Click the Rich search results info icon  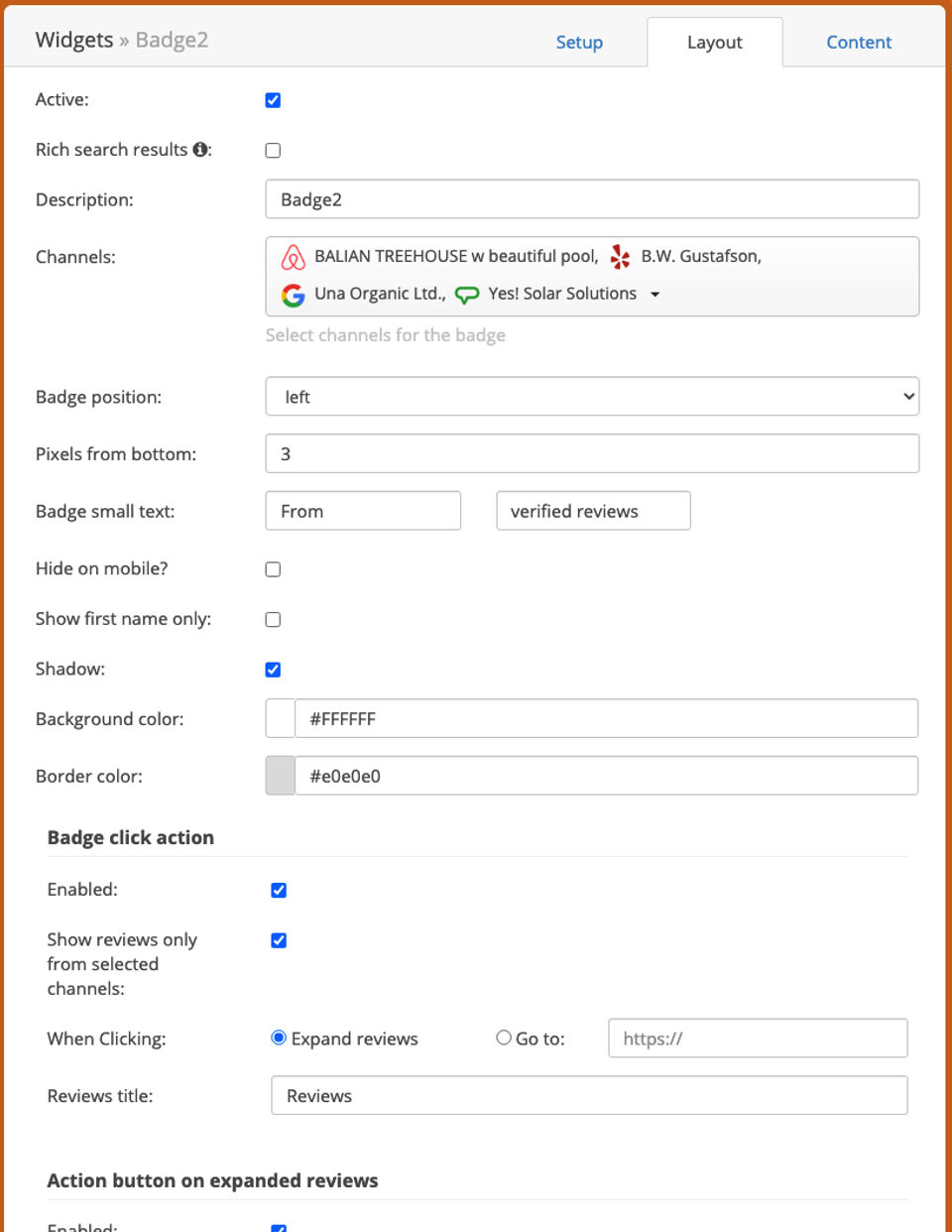pyautogui.click(x=200, y=150)
